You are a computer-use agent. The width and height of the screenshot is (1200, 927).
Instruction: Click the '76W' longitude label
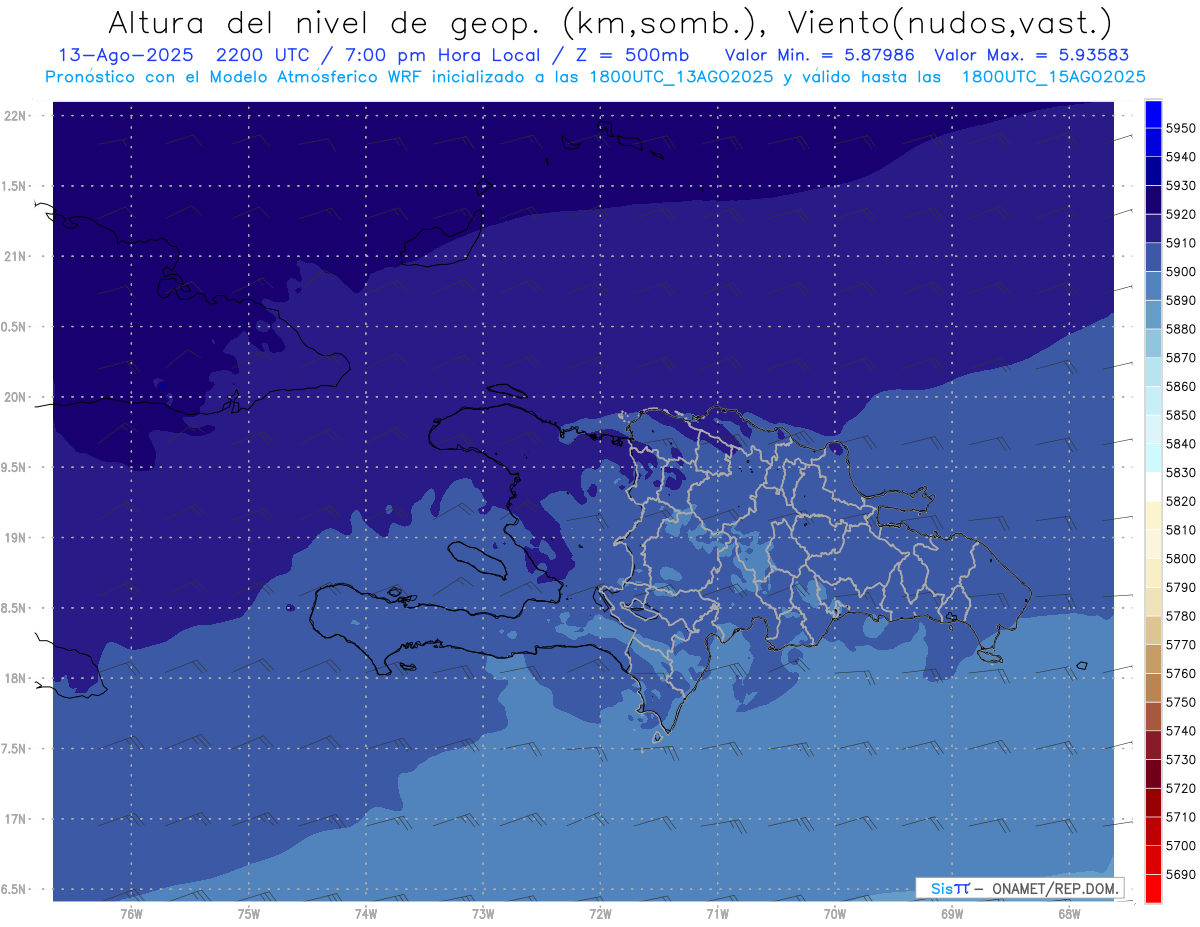[x=131, y=913]
